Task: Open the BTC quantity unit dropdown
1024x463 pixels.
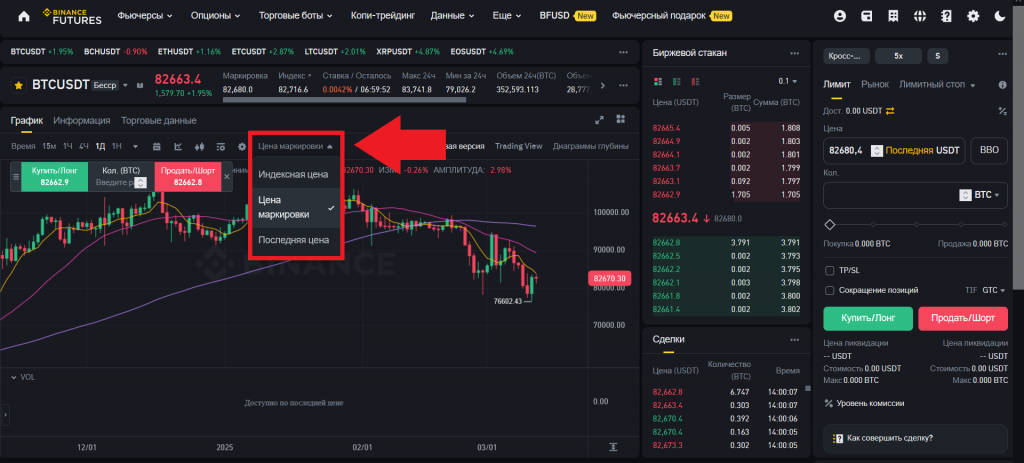Action: [987, 195]
